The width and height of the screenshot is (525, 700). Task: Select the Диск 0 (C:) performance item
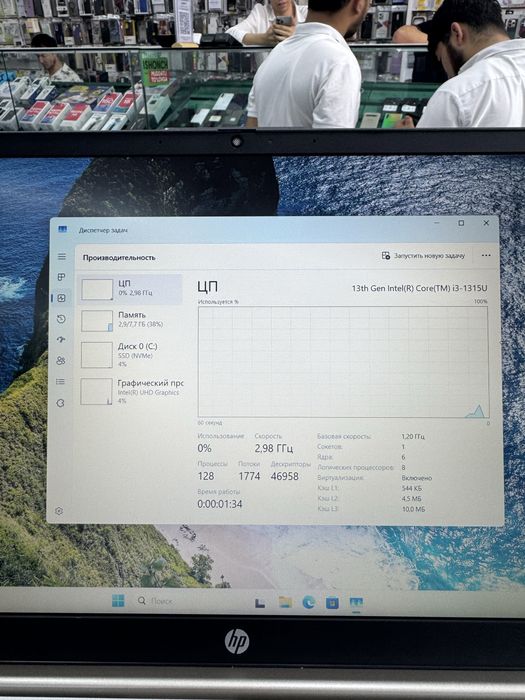130,354
